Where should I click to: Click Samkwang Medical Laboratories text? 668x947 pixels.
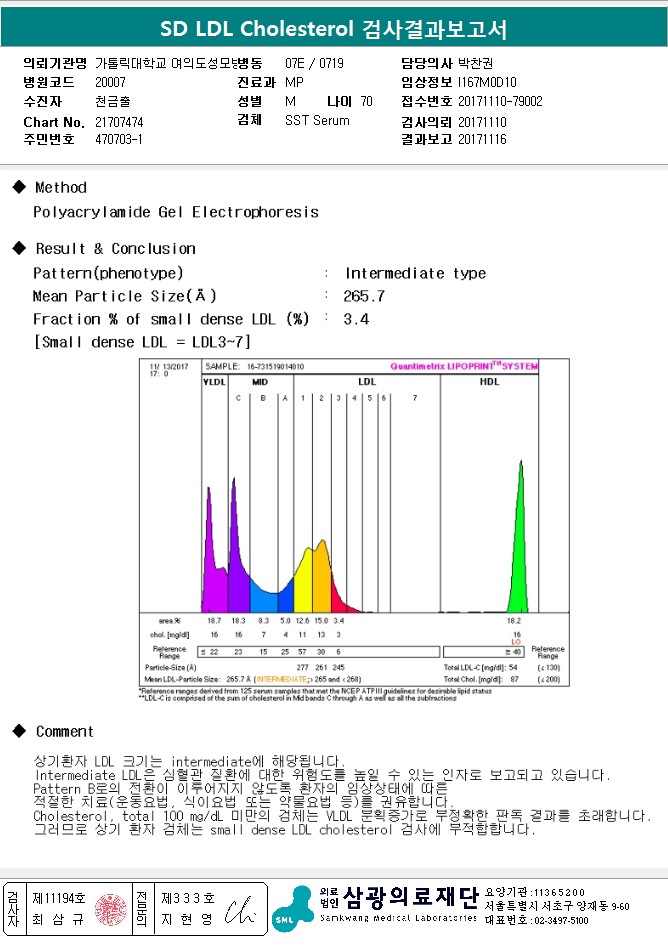pyautogui.click(x=399, y=918)
